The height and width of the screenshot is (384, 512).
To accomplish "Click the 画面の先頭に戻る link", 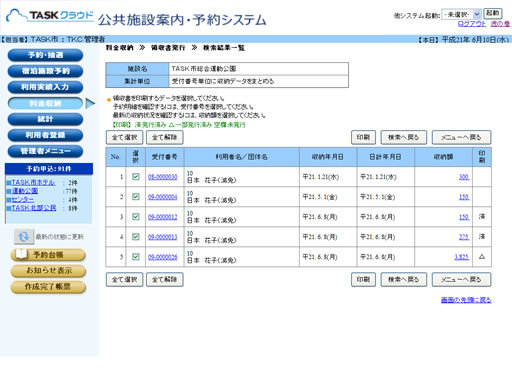I will pyautogui.click(x=466, y=300).
